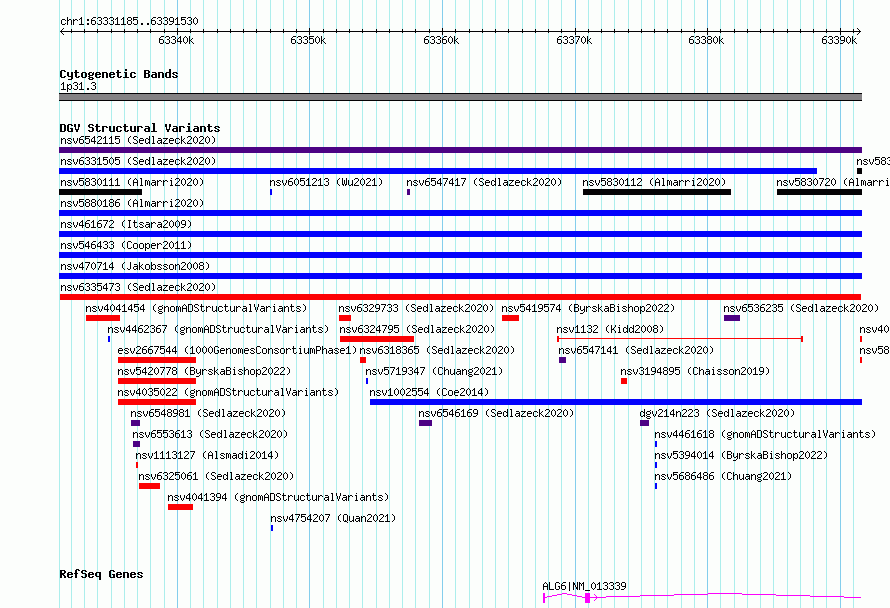Select nsv6335473 (Sedlazeck2020) label

point(138,287)
